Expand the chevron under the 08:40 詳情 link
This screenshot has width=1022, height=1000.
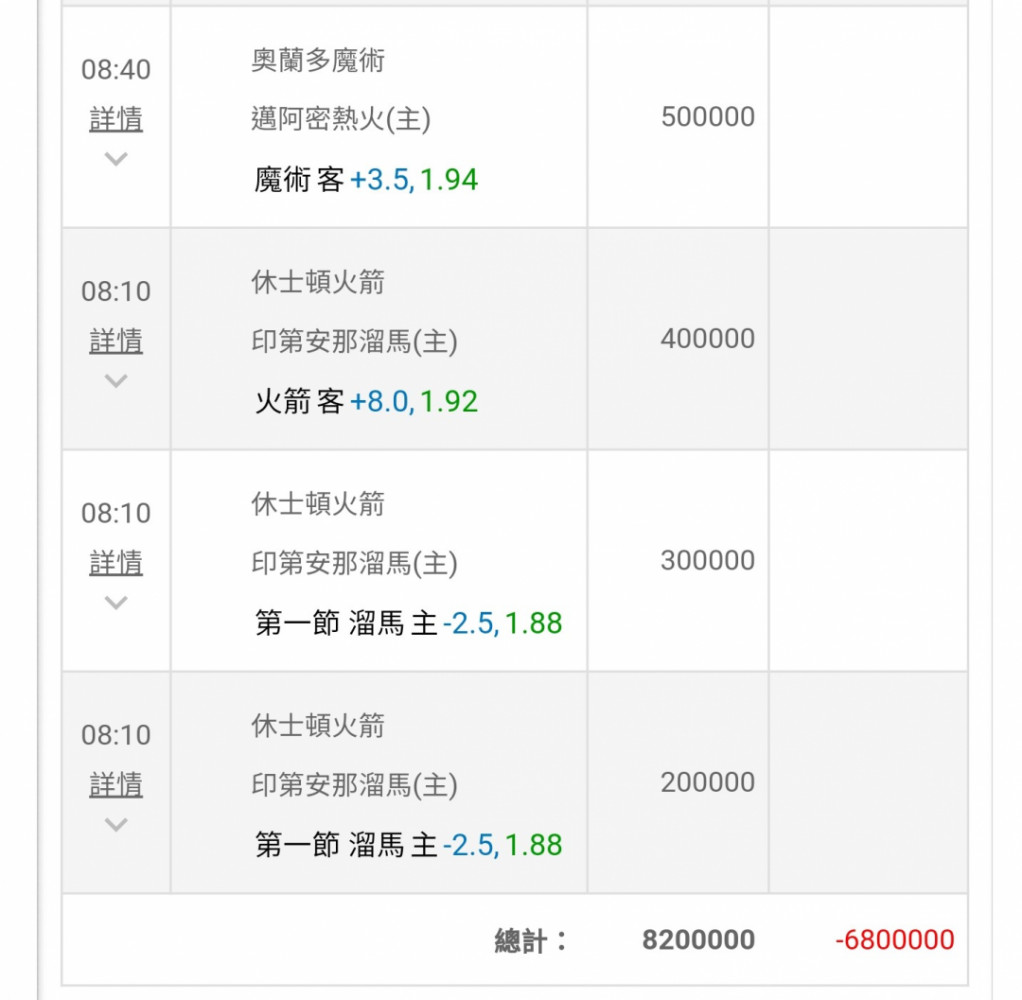coord(116,158)
